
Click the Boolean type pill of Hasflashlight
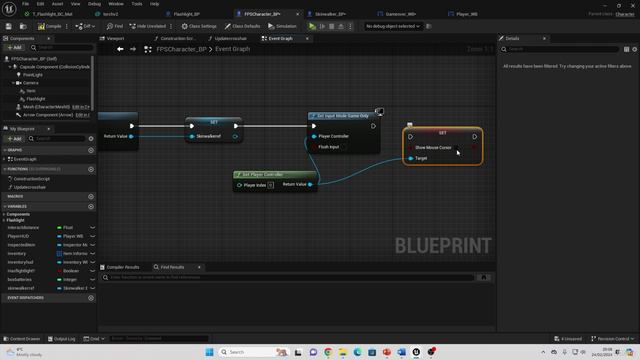point(59,271)
